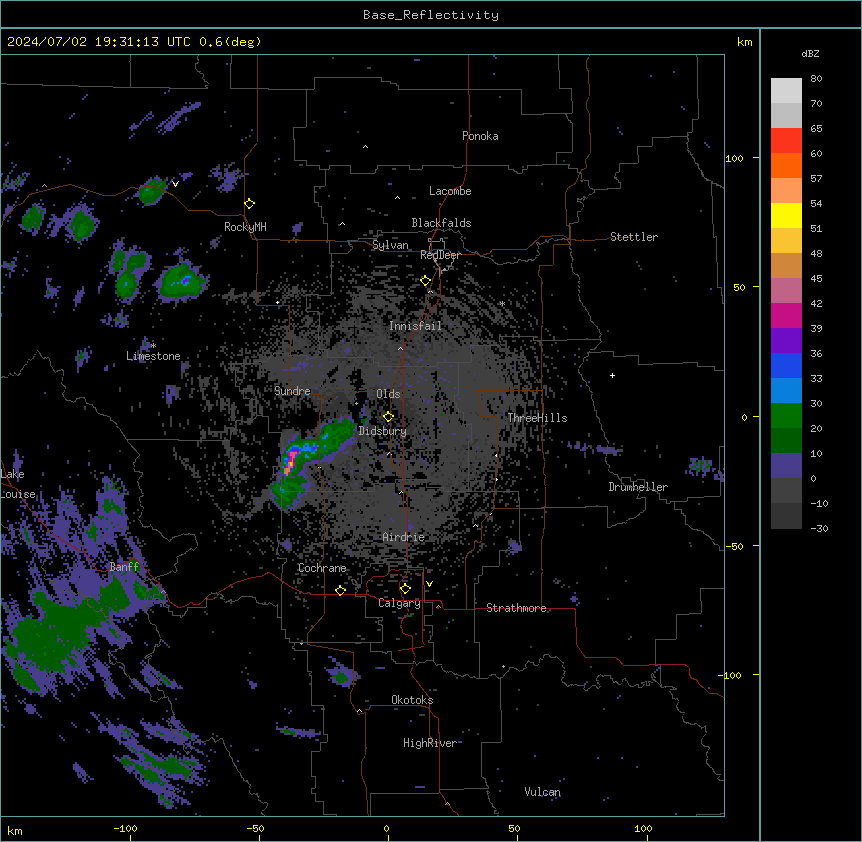Click the asterisk marker above Limestone

pos(153,346)
